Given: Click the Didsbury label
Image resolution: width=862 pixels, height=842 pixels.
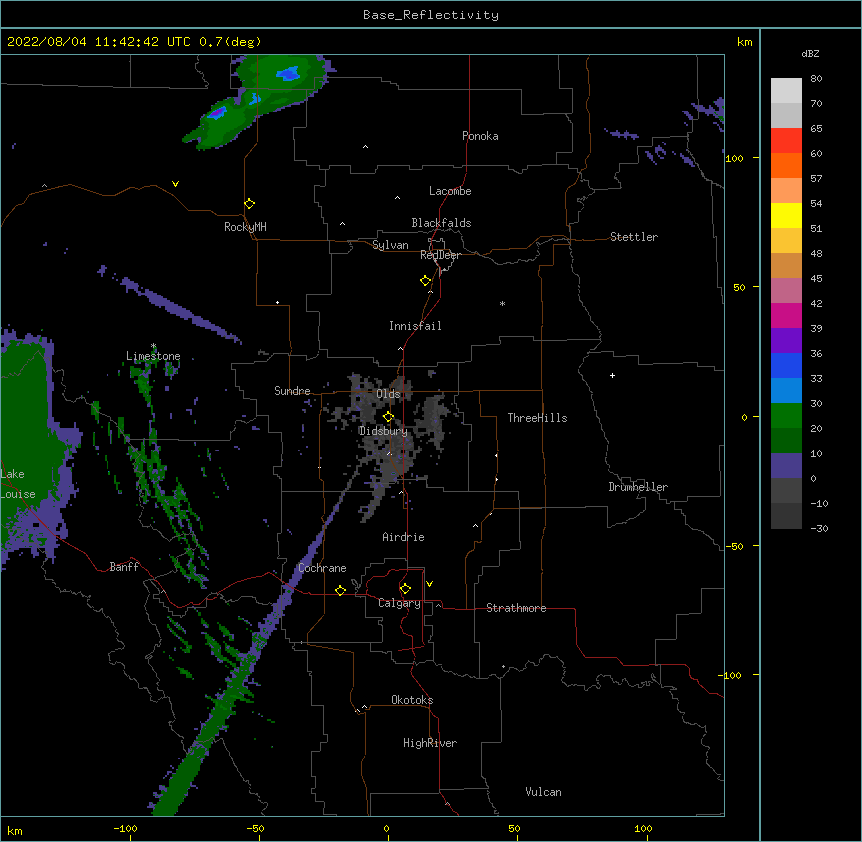Looking at the screenshot, I should (x=383, y=431).
